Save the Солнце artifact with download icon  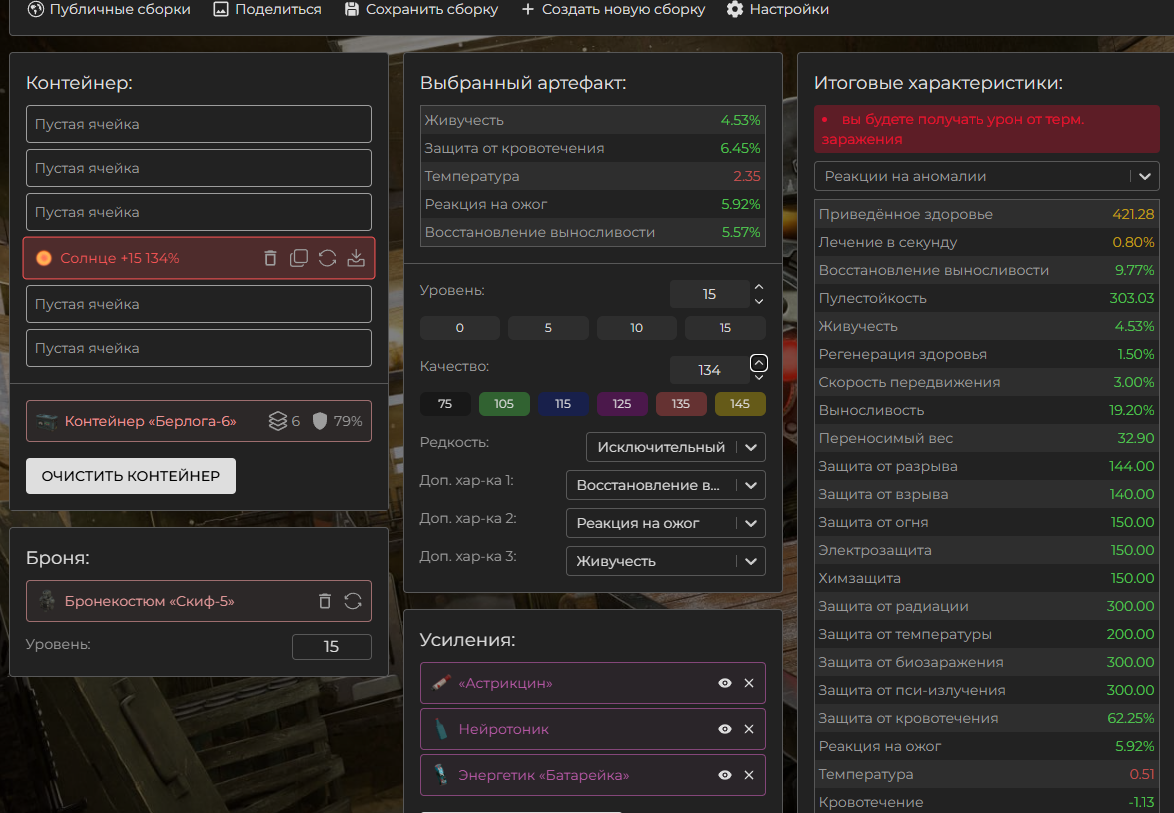pyautogui.click(x=356, y=258)
